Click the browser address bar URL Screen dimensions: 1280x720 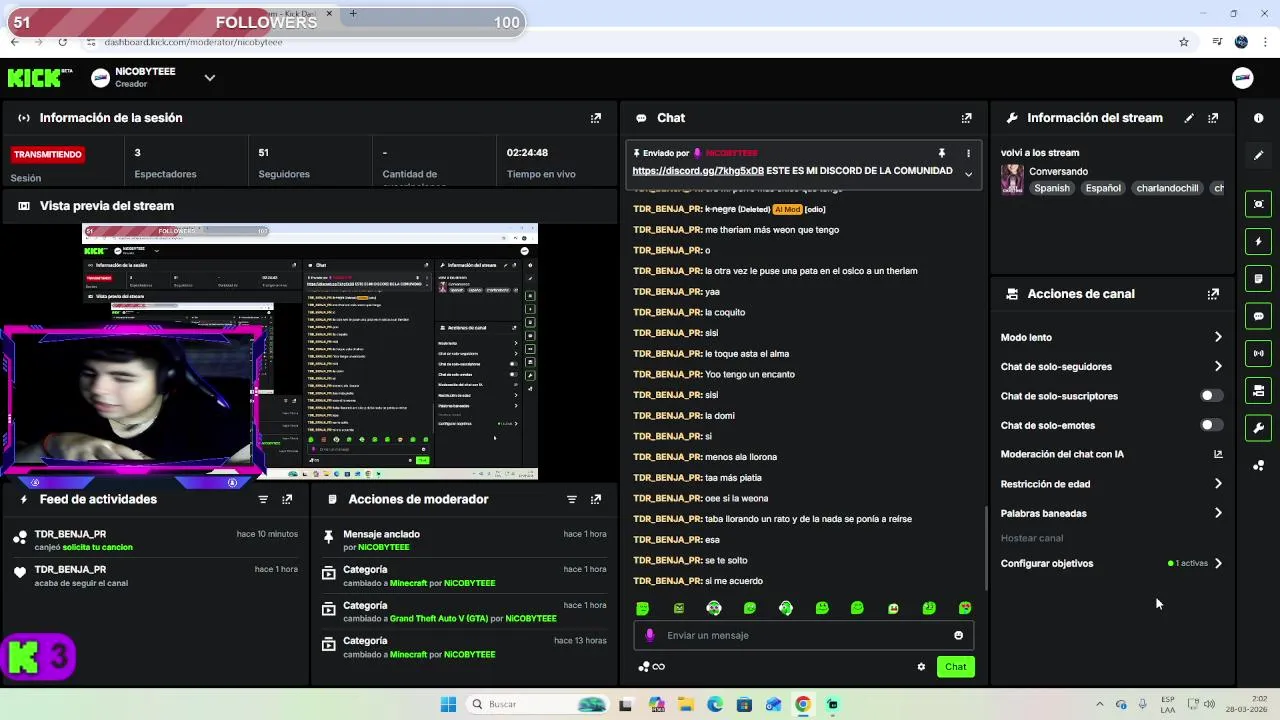193,42
